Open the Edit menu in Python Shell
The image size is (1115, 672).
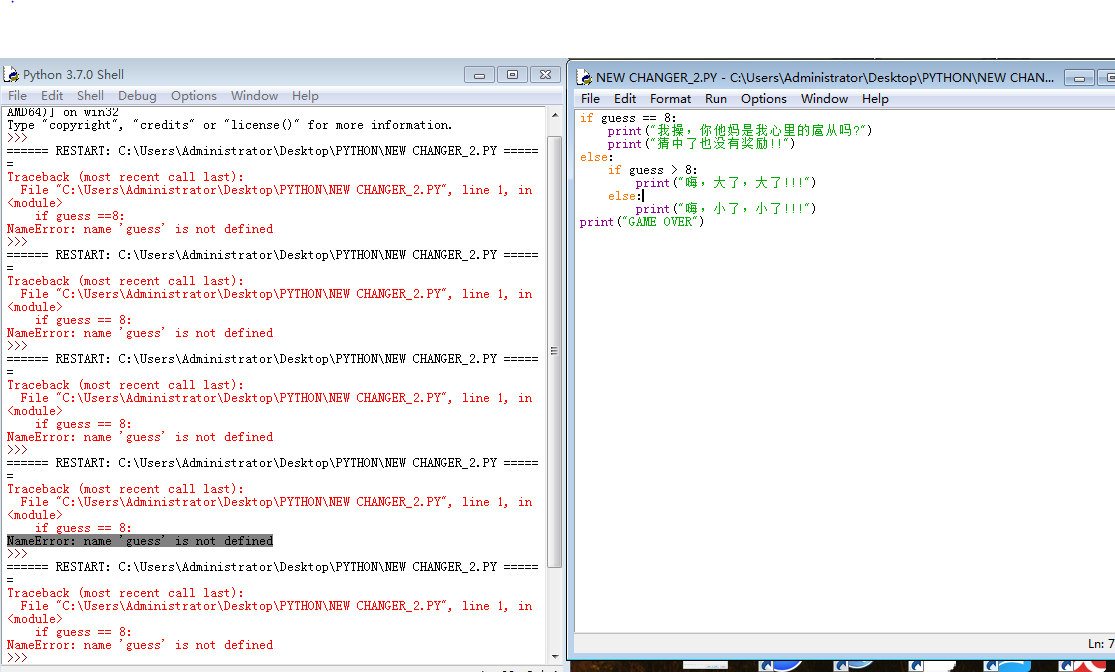[x=52, y=95]
